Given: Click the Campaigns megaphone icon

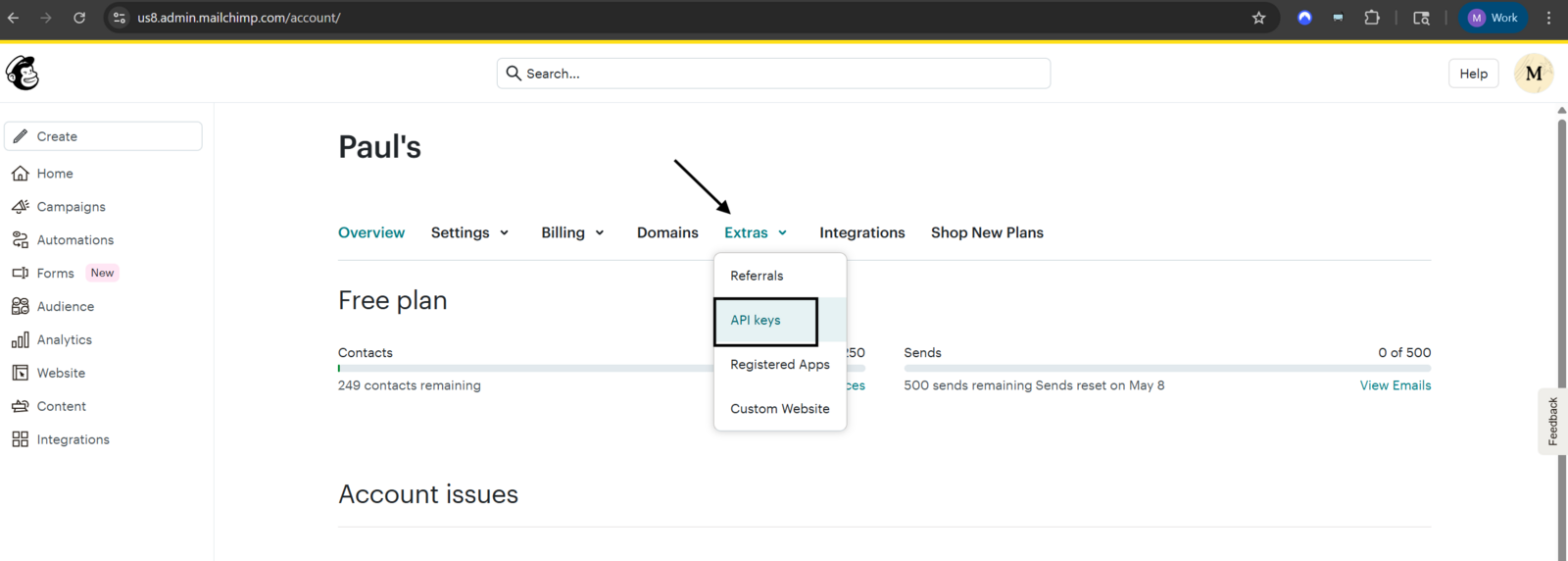Looking at the screenshot, I should pyautogui.click(x=21, y=207).
